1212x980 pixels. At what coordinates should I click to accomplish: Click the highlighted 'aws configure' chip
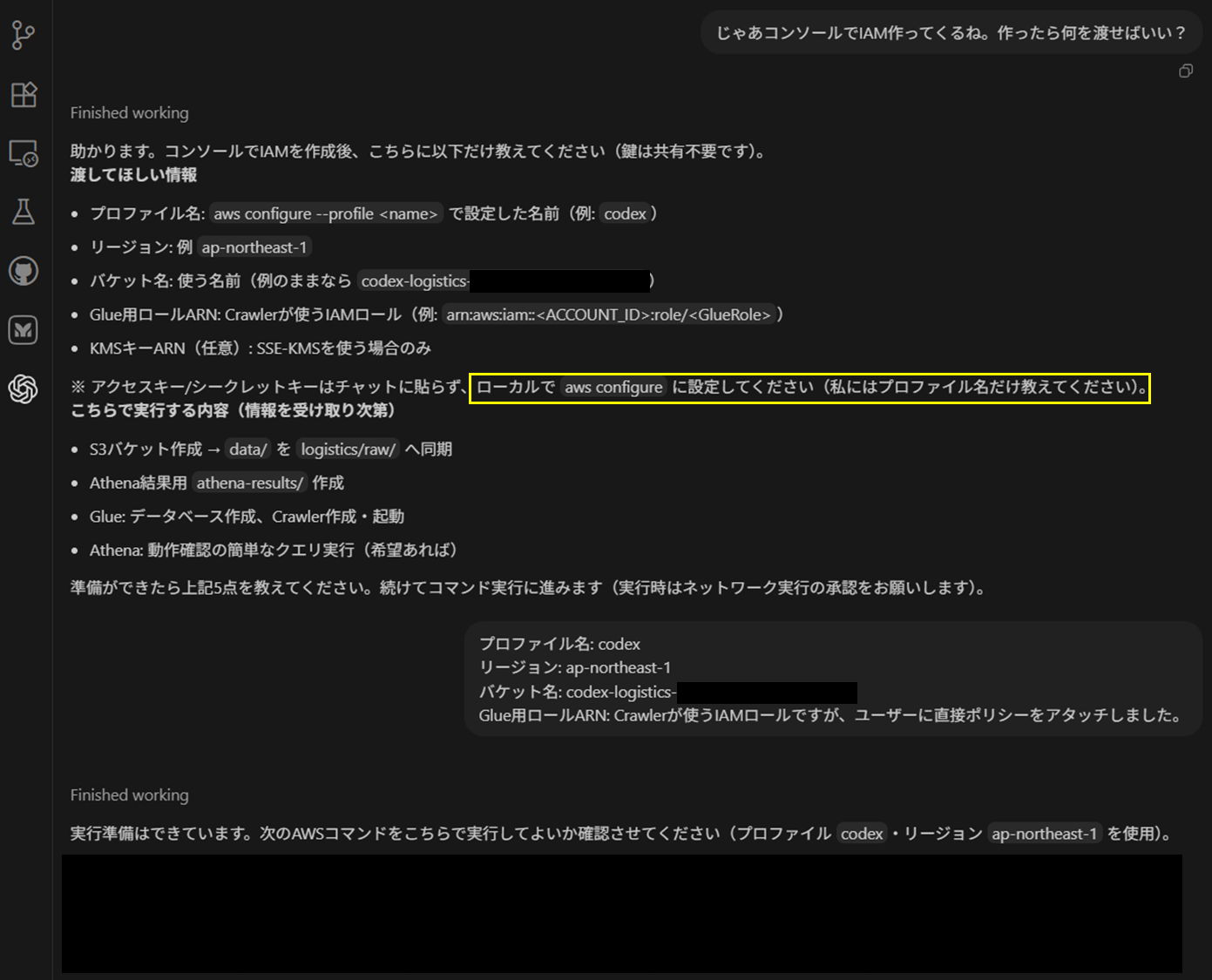(x=613, y=387)
